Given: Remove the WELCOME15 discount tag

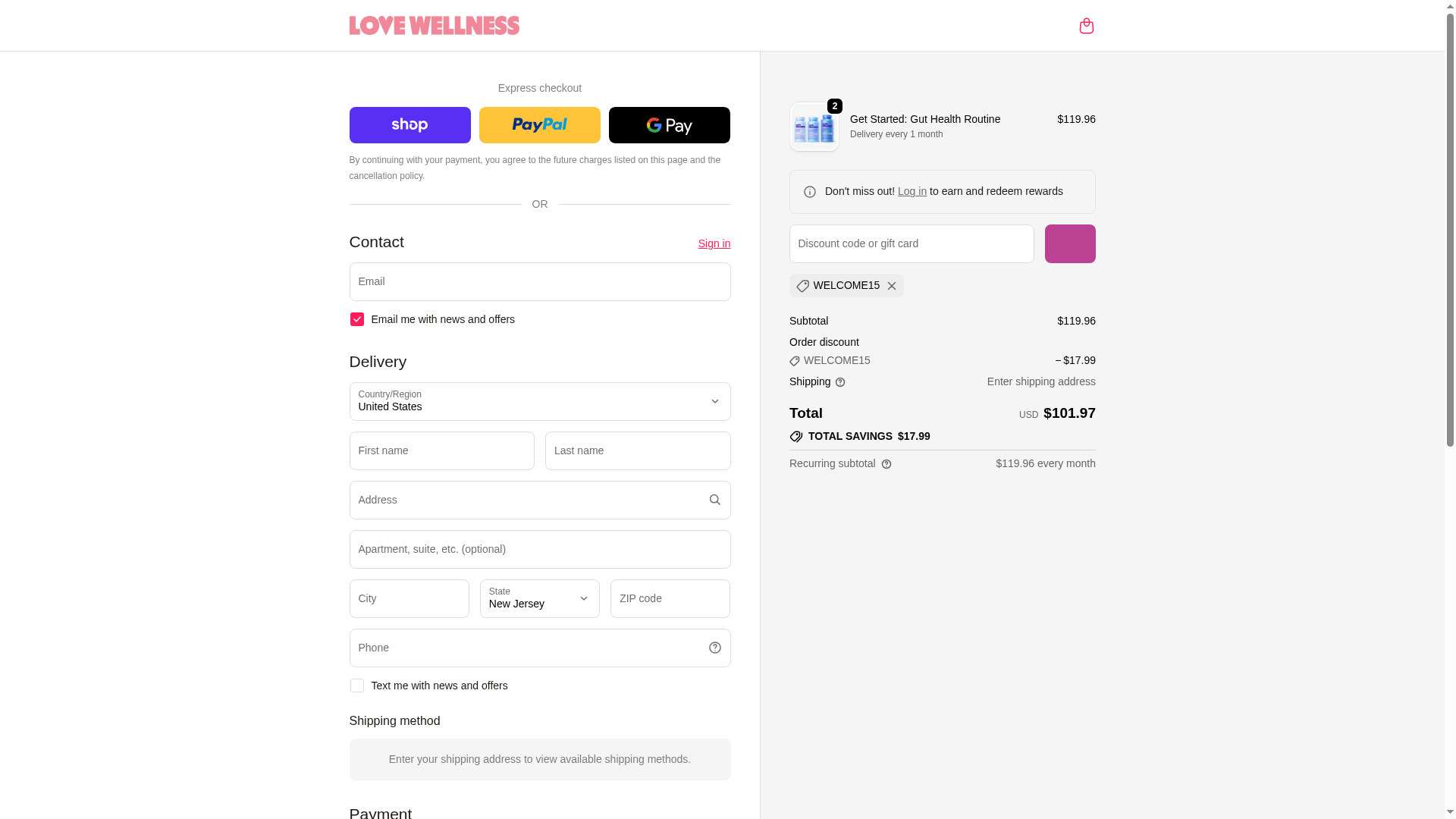Looking at the screenshot, I should [892, 286].
